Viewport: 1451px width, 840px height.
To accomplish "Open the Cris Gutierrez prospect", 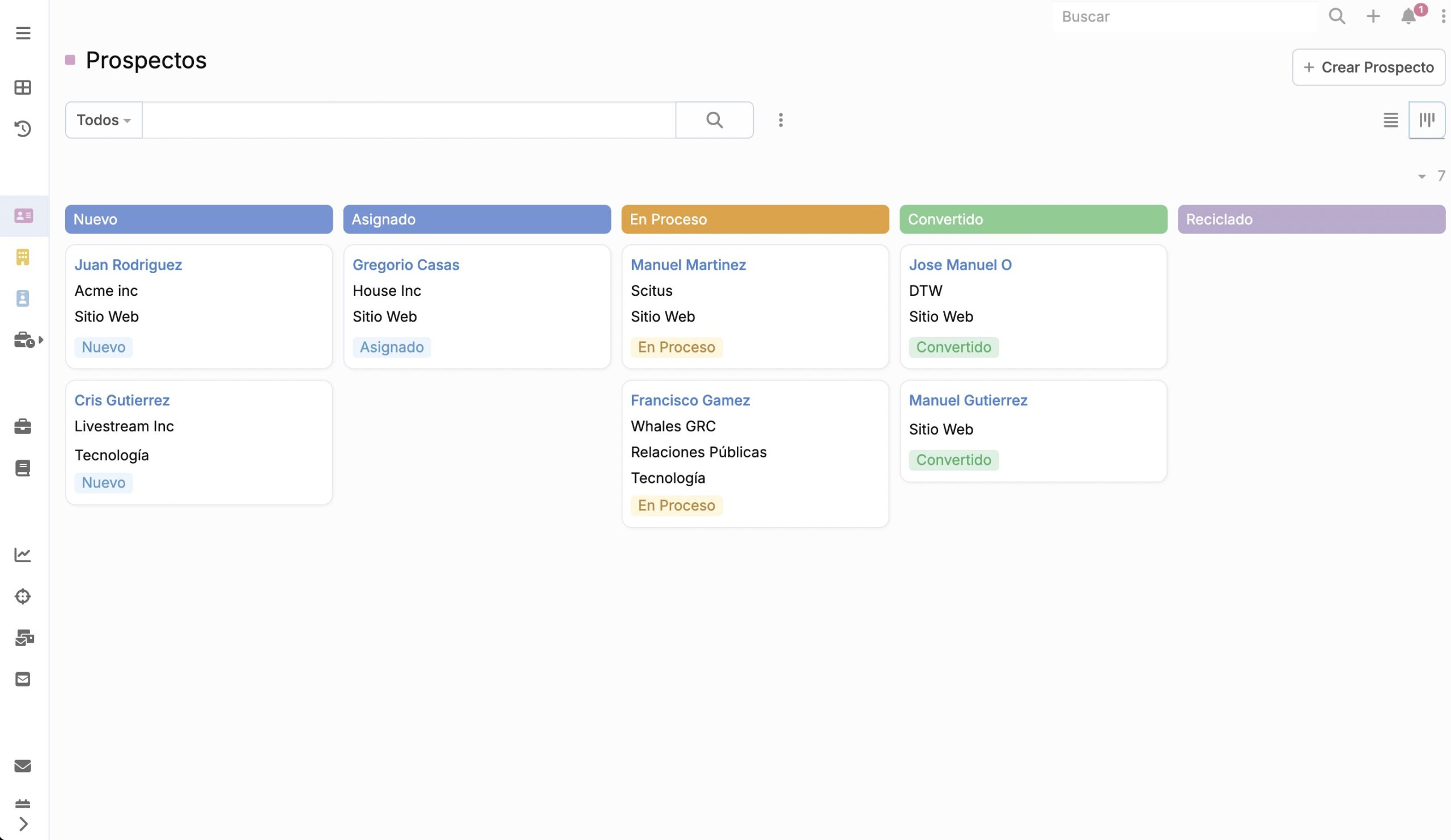I will pyautogui.click(x=122, y=400).
